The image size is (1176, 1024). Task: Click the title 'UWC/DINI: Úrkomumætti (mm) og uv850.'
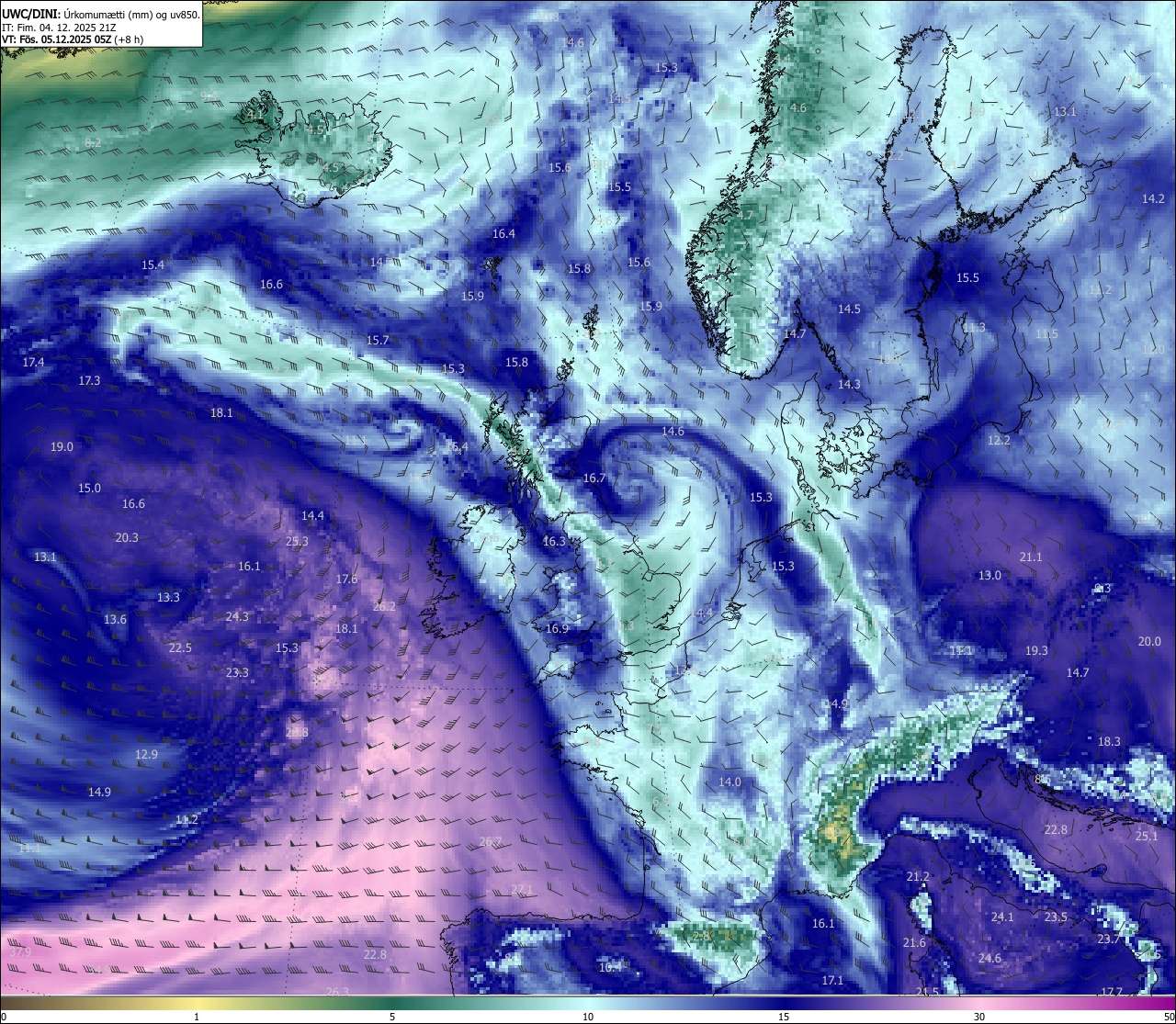[x=101, y=15]
